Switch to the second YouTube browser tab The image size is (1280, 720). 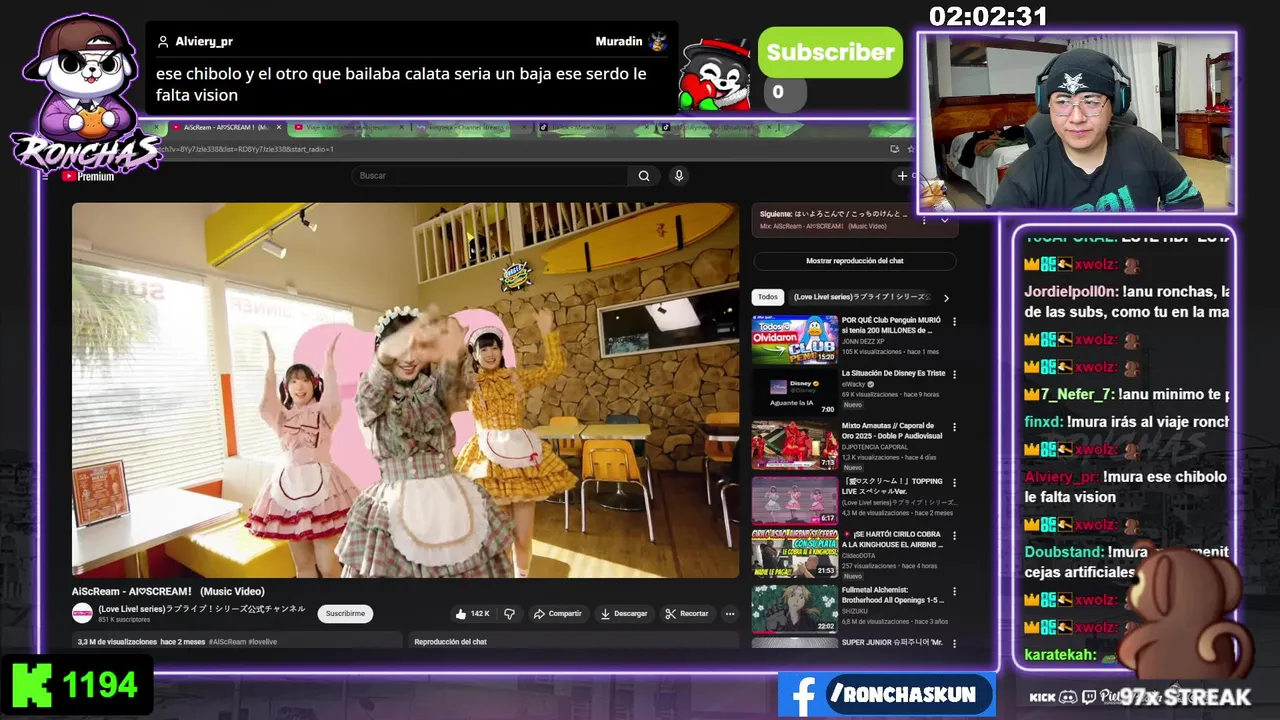(x=350, y=127)
